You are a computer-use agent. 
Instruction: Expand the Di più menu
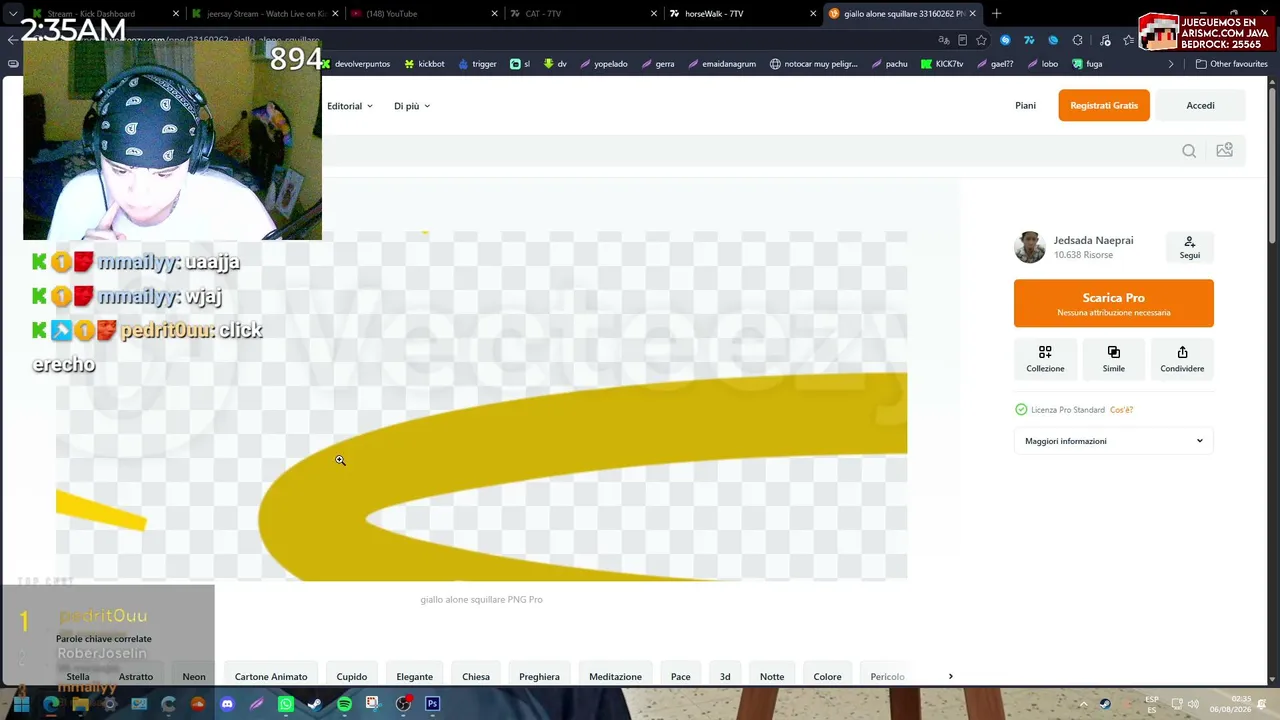412,106
